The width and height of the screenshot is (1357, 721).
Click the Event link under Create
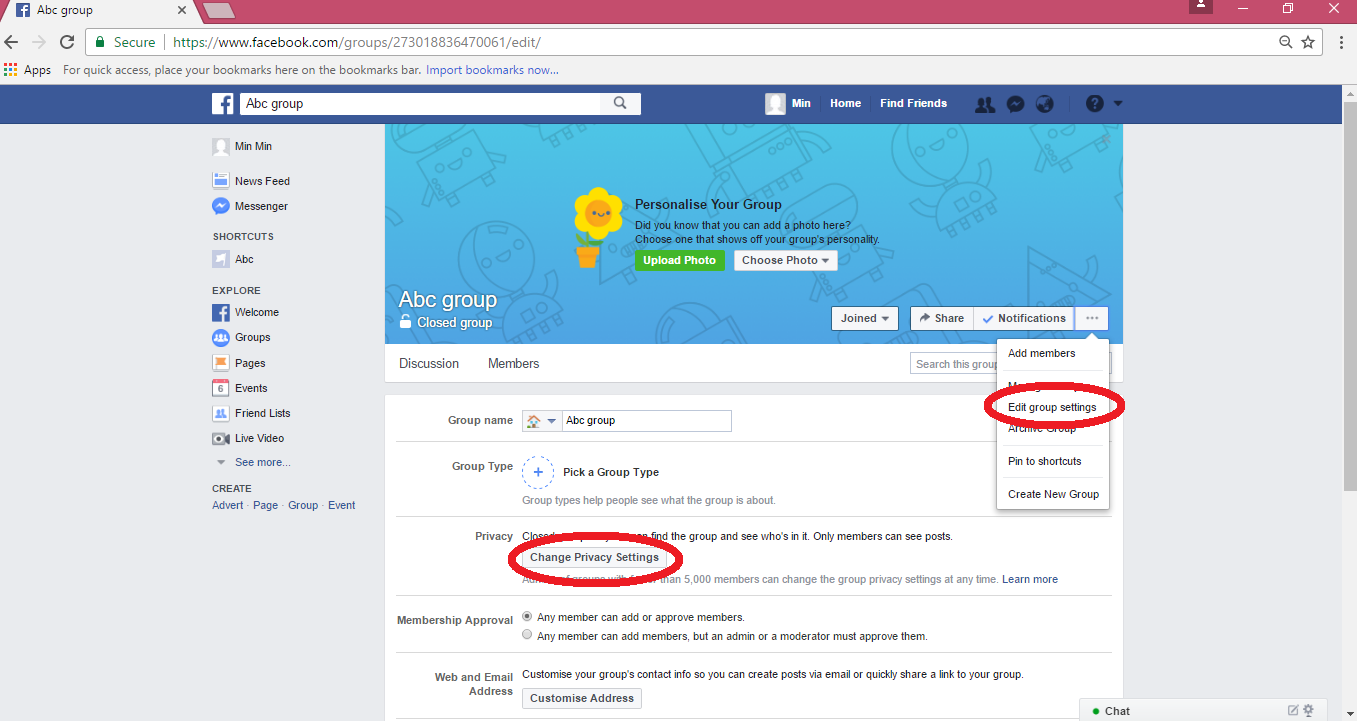click(x=342, y=506)
